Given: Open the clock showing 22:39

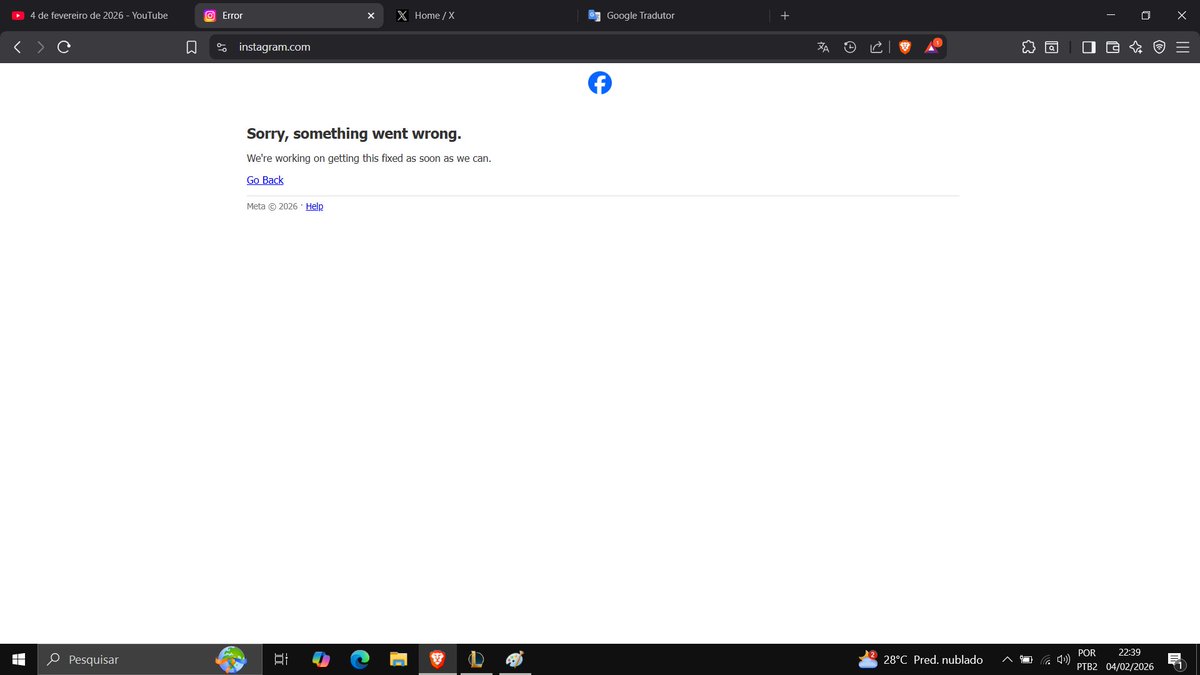Looking at the screenshot, I should click(x=1130, y=659).
